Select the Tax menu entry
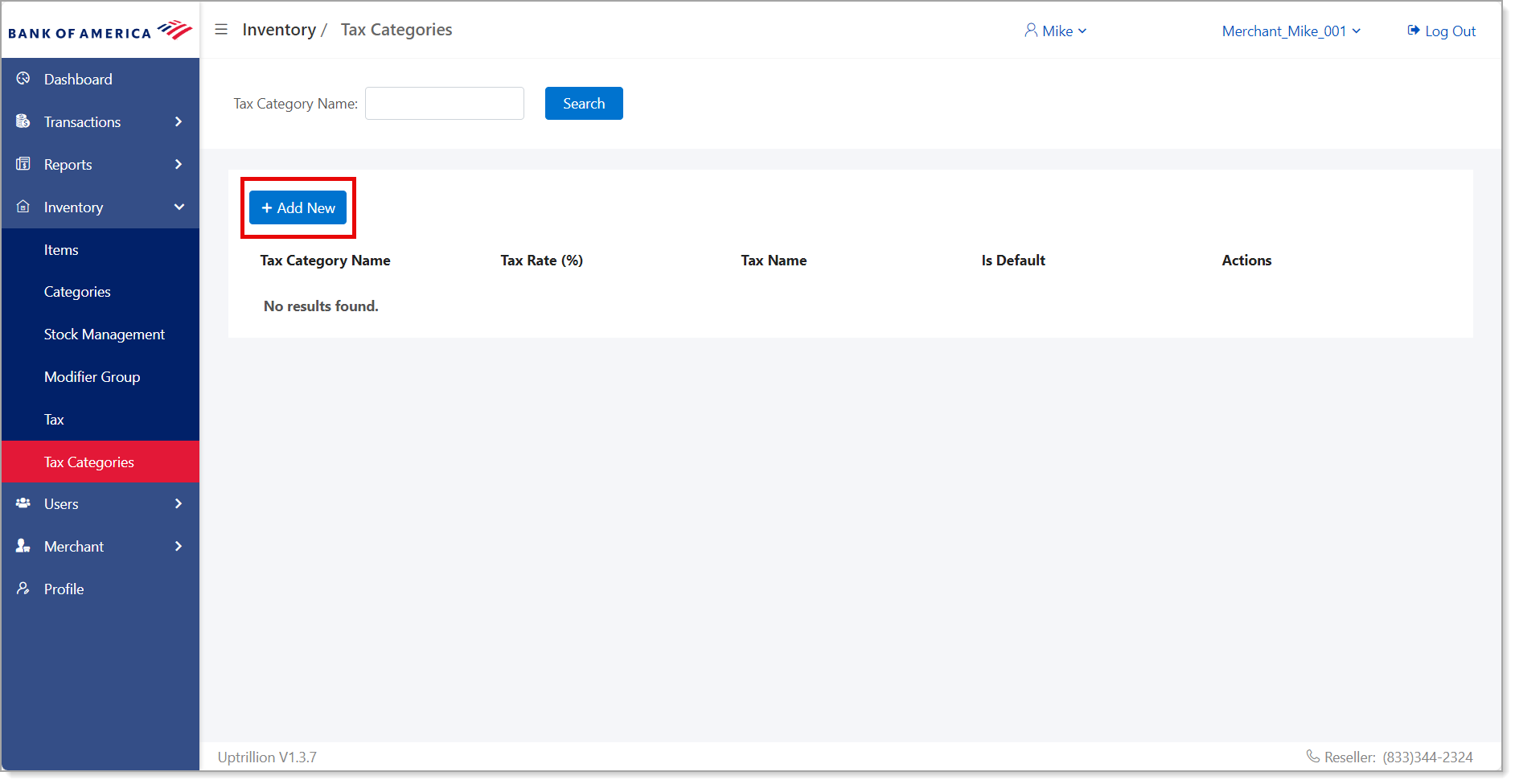 point(101,420)
